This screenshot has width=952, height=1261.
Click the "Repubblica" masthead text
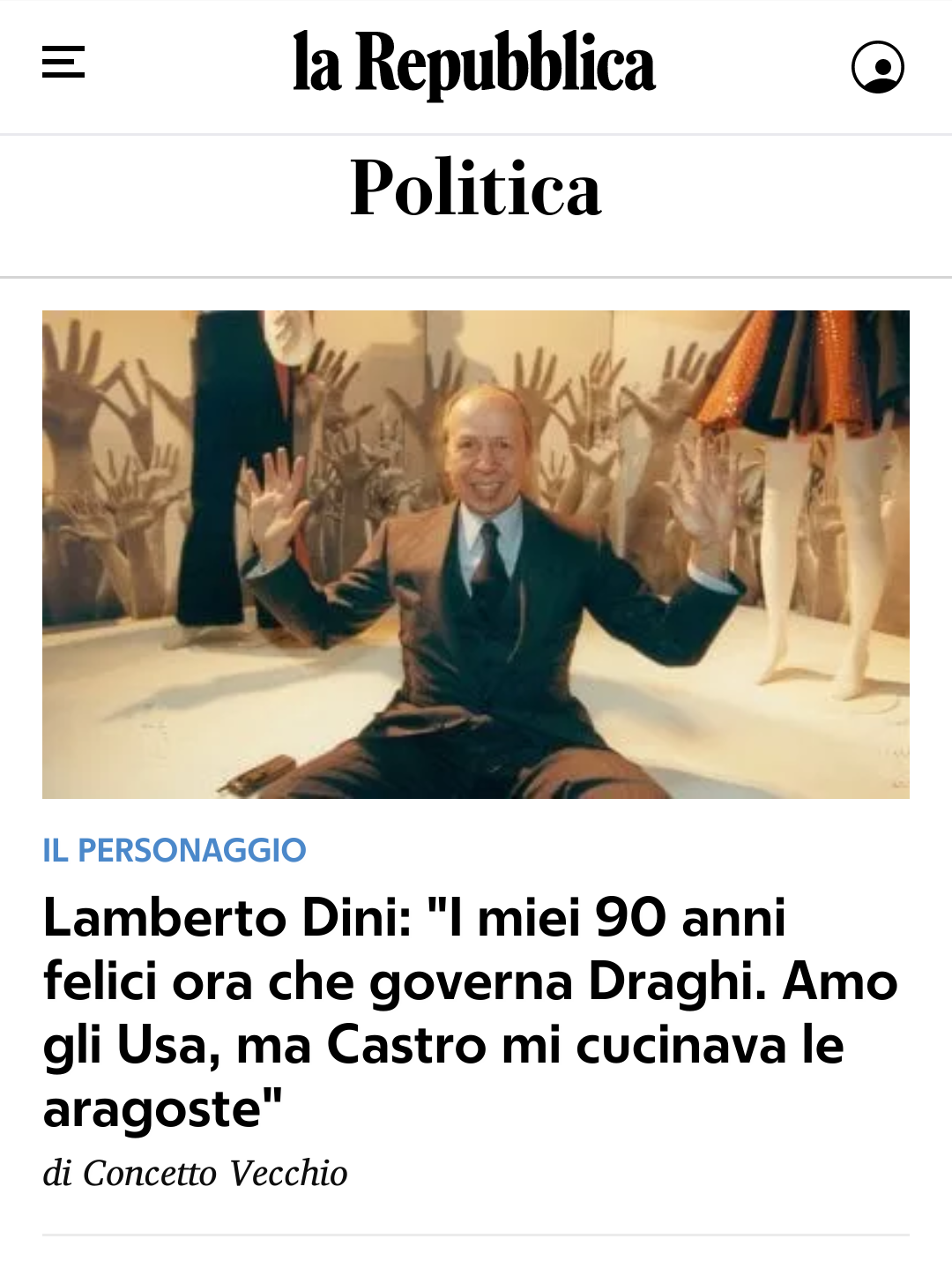(506, 63)
